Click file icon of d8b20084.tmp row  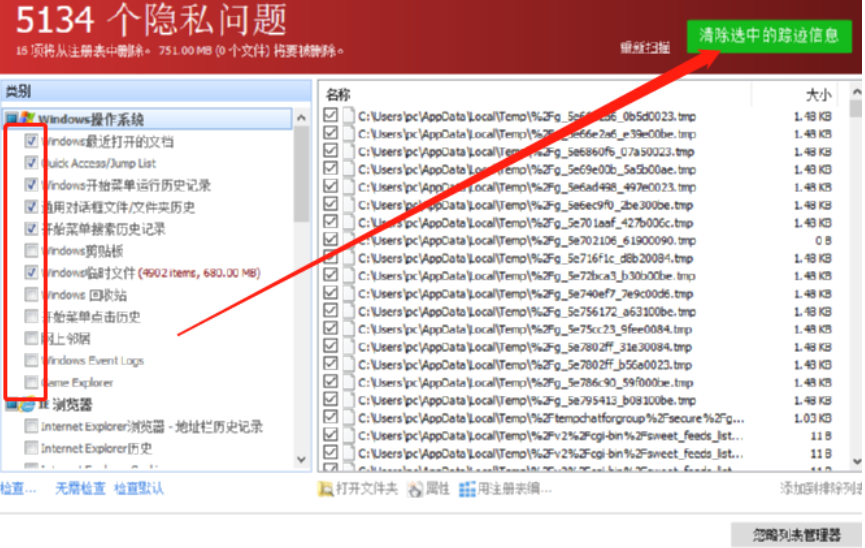click(x=349, y=258)
